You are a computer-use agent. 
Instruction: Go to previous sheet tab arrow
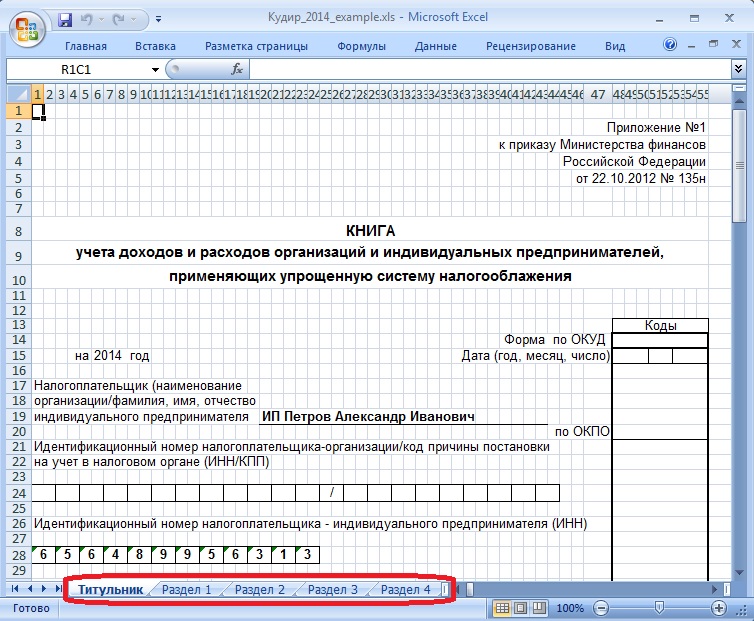click(x=30, y=589)
